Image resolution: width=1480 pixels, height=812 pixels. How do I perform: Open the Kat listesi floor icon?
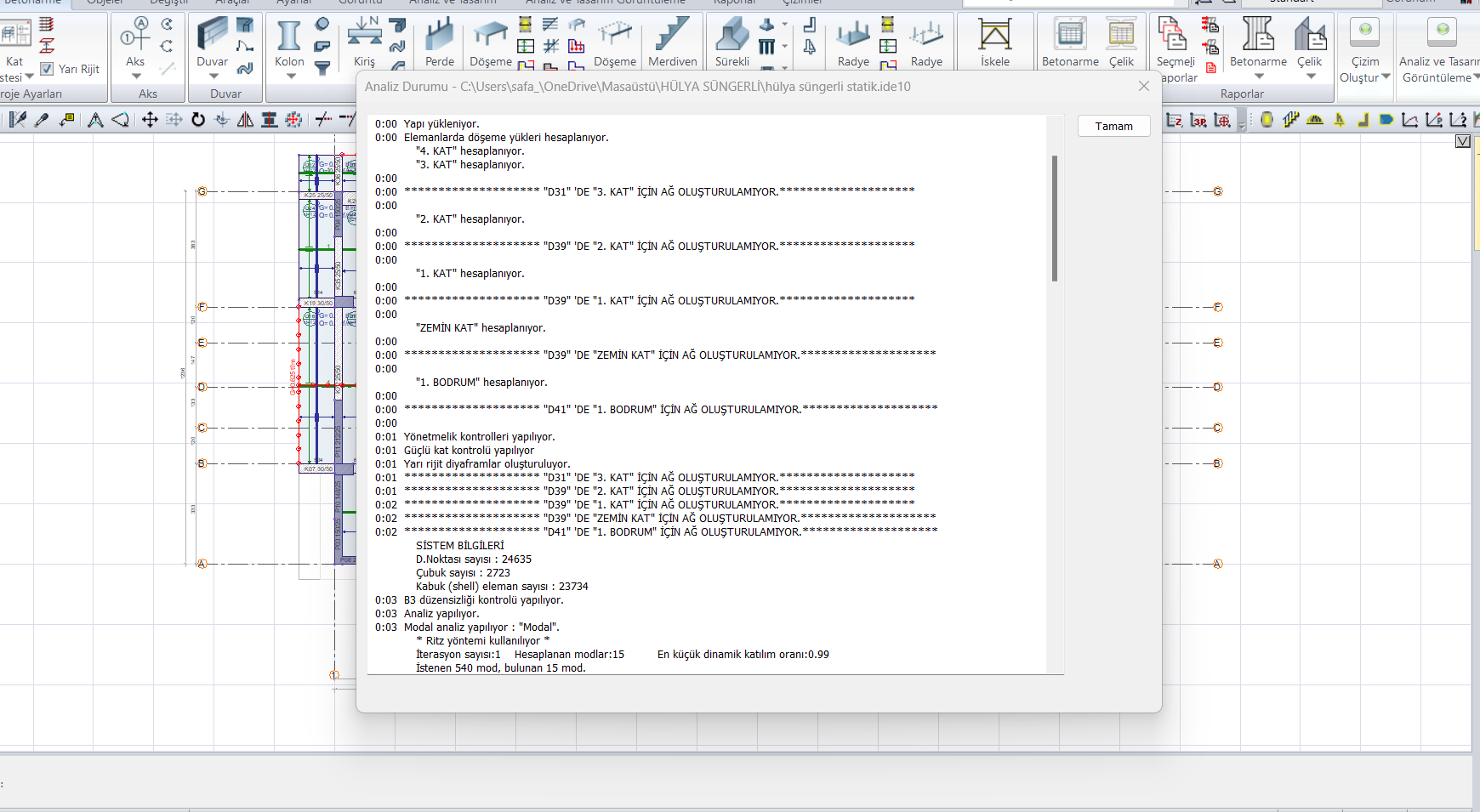[x=15, y=34]
